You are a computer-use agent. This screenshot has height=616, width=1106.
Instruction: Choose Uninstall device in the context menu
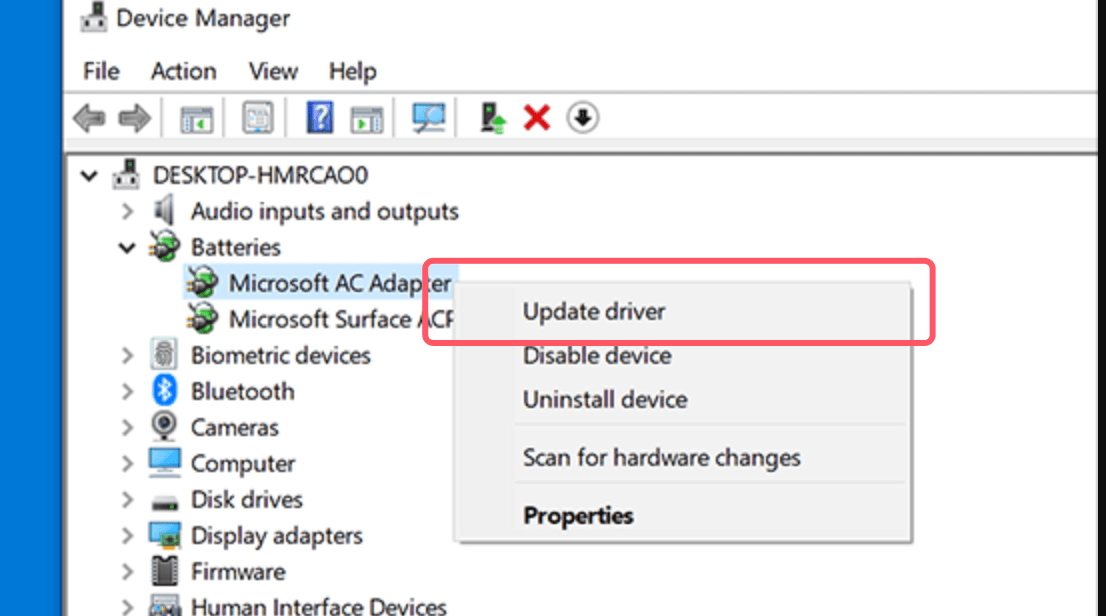click(x=604, y=399)
